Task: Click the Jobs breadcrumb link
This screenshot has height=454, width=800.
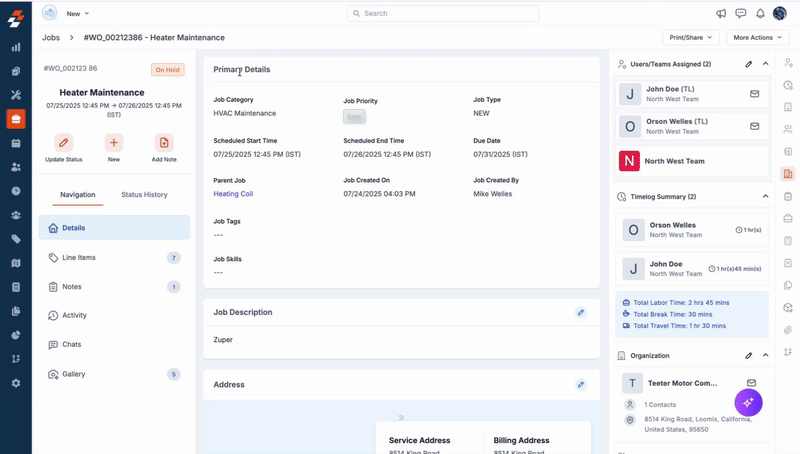Action: click(x=51, y=37)
